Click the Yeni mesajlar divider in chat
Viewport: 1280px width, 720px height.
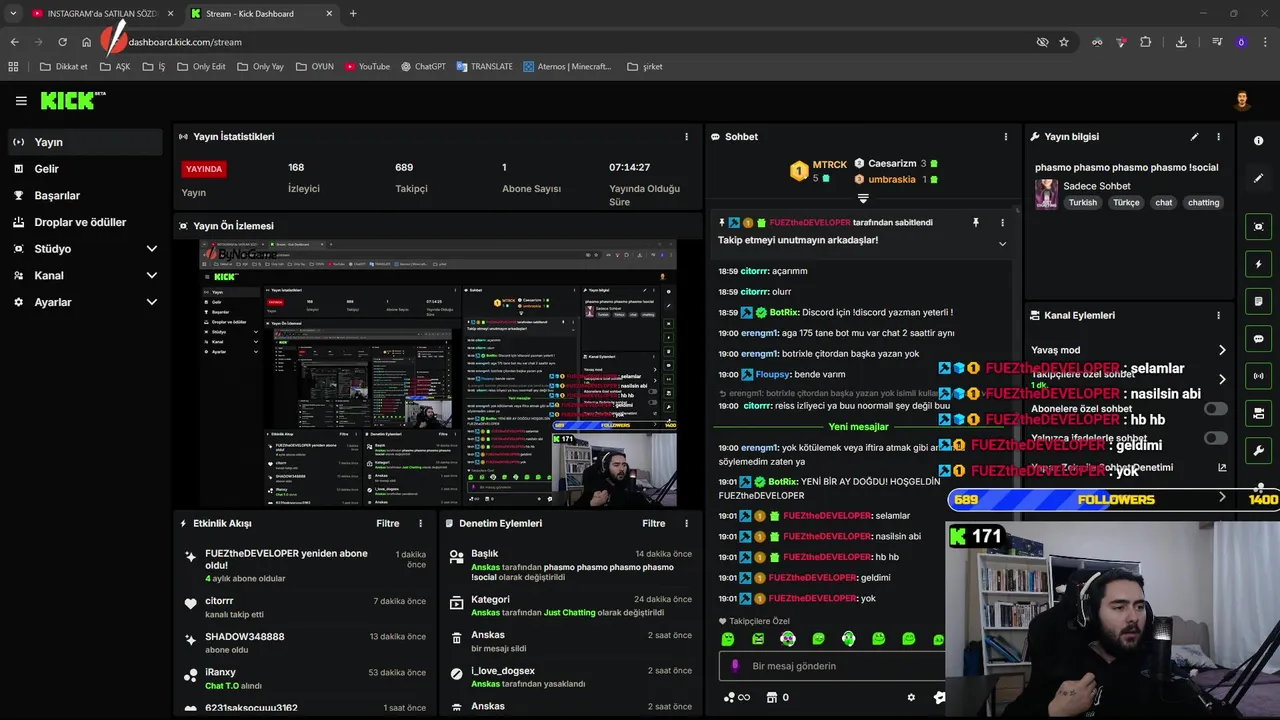858,427
